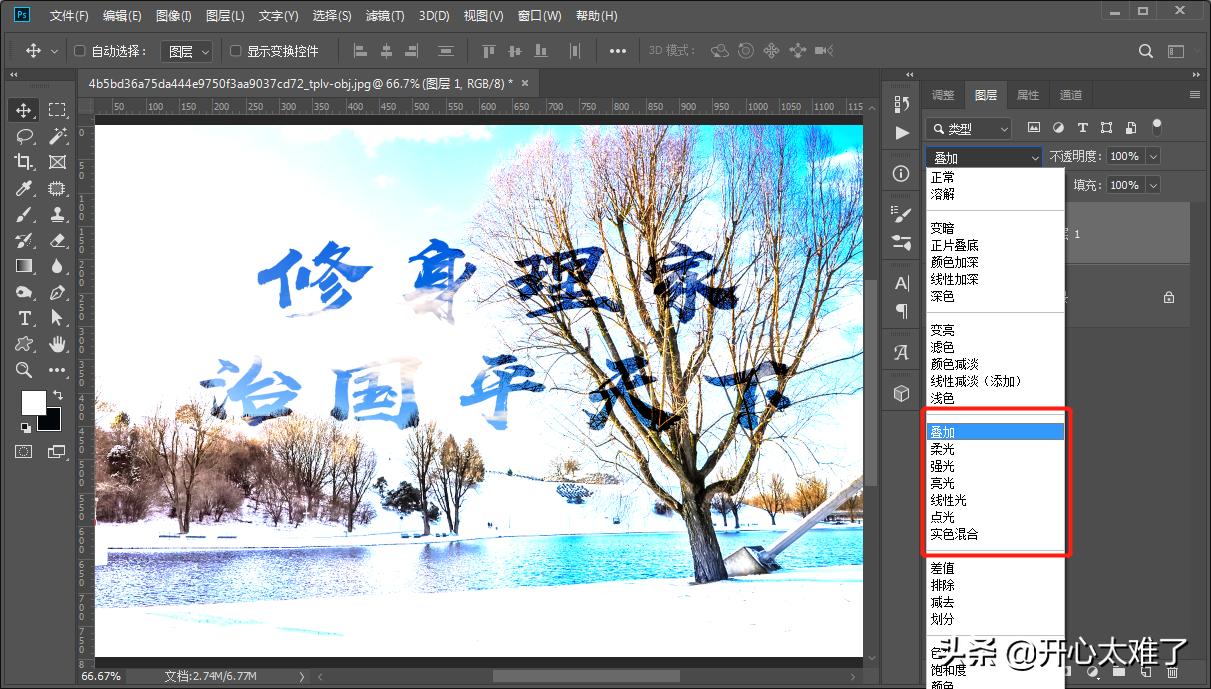Enable the 自动选择 checkbox
This screenshot has height=689, width=1211.
click(x=81, y=51)
